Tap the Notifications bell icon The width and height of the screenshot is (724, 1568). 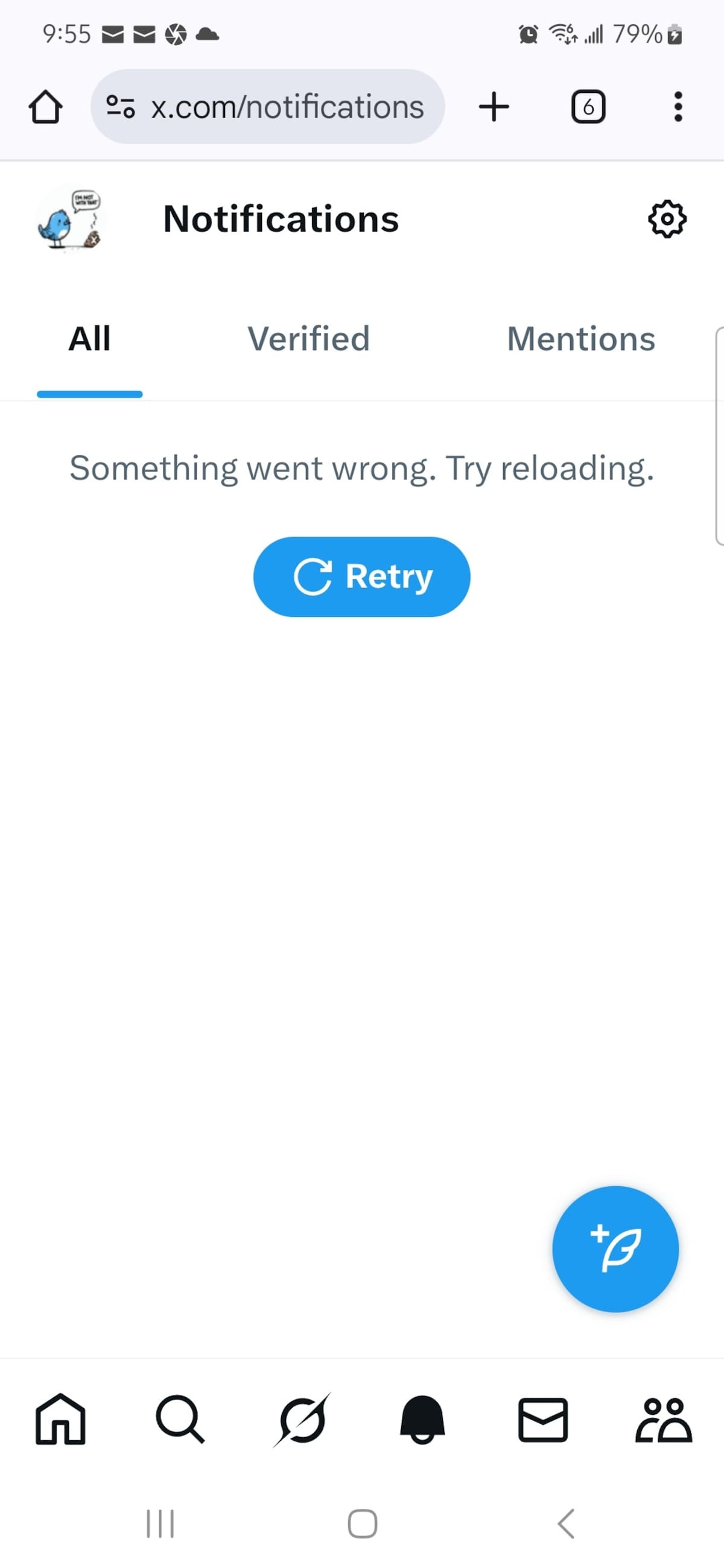[x=422, y=1419]
